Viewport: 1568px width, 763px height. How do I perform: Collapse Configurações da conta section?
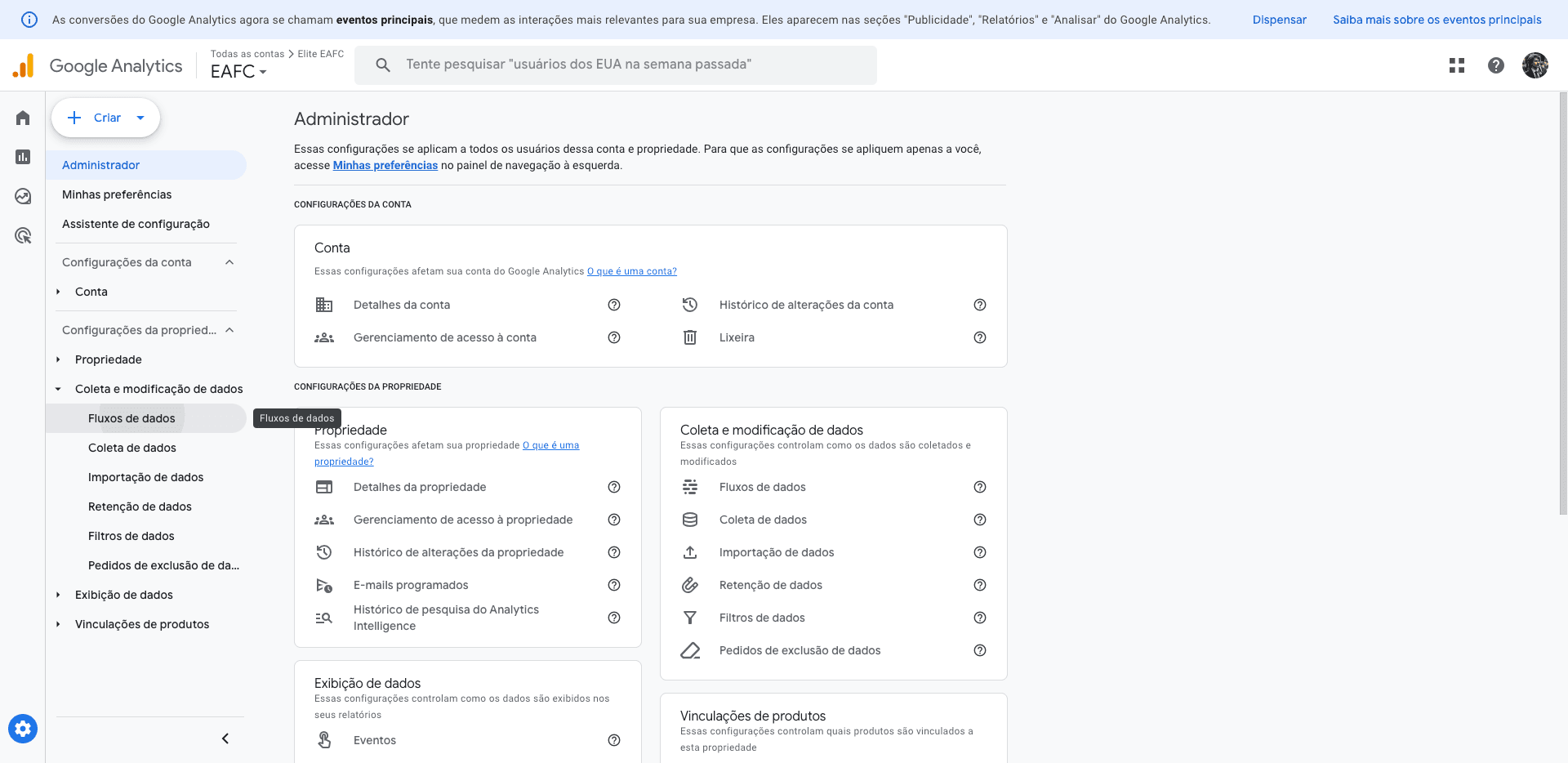[x=229, y=262]
